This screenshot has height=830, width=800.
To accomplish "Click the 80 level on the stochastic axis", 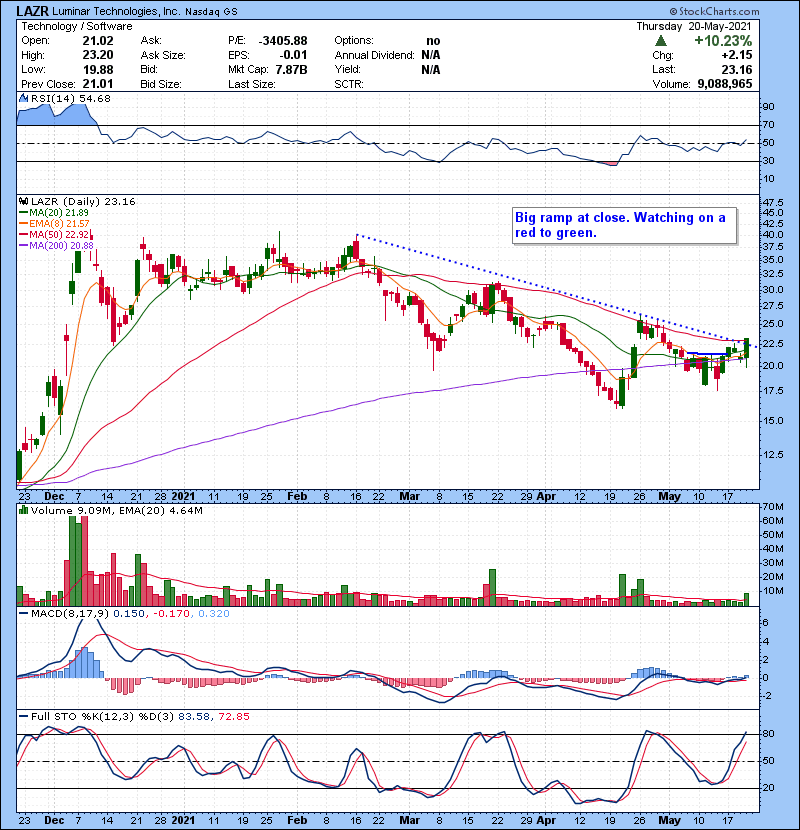I will (769, 734).
